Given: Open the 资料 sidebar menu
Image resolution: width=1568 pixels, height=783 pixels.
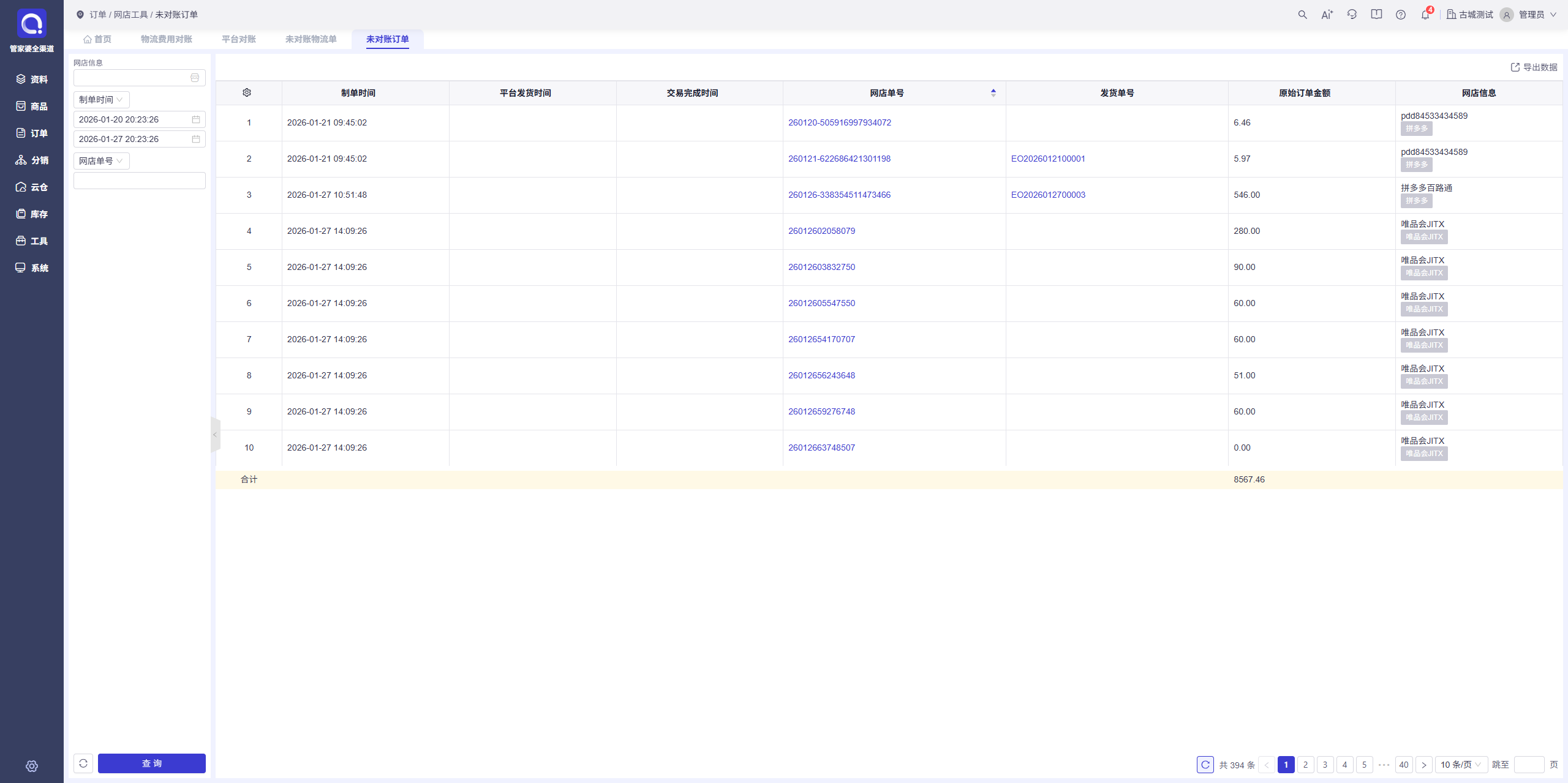Looking at the screenshot, I should 32,79.
